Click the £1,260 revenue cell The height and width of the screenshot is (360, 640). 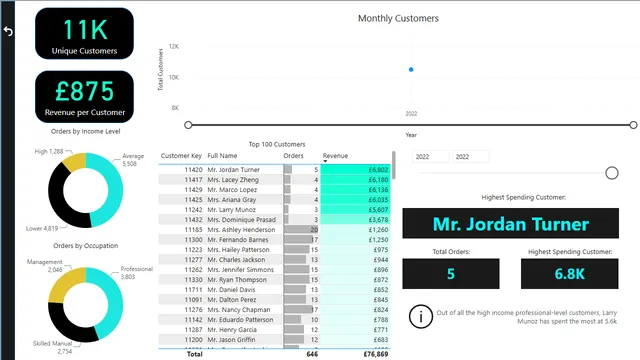355,230
